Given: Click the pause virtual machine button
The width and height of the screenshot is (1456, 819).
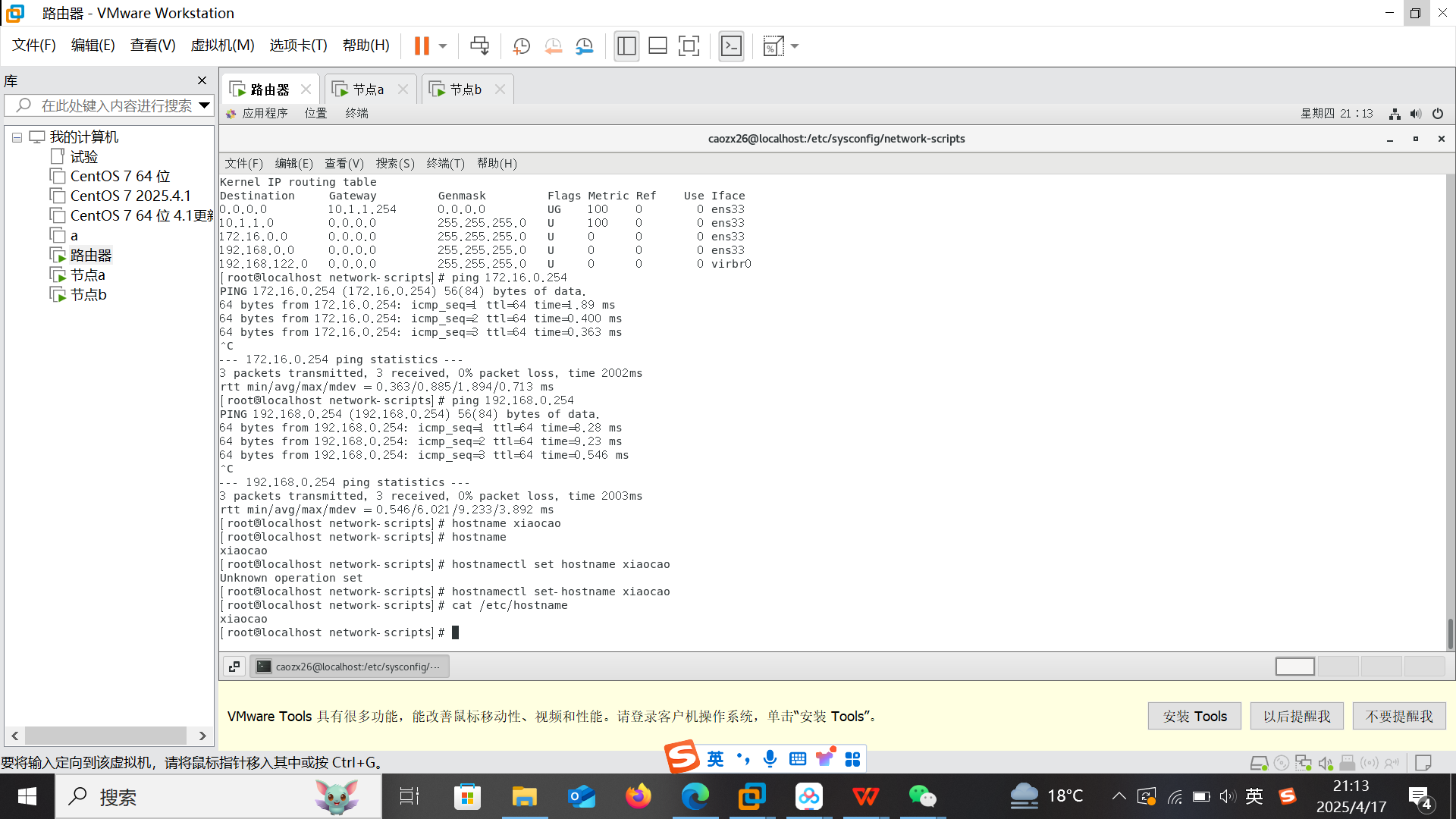Looking at the screenshot, I should point(422,46).
